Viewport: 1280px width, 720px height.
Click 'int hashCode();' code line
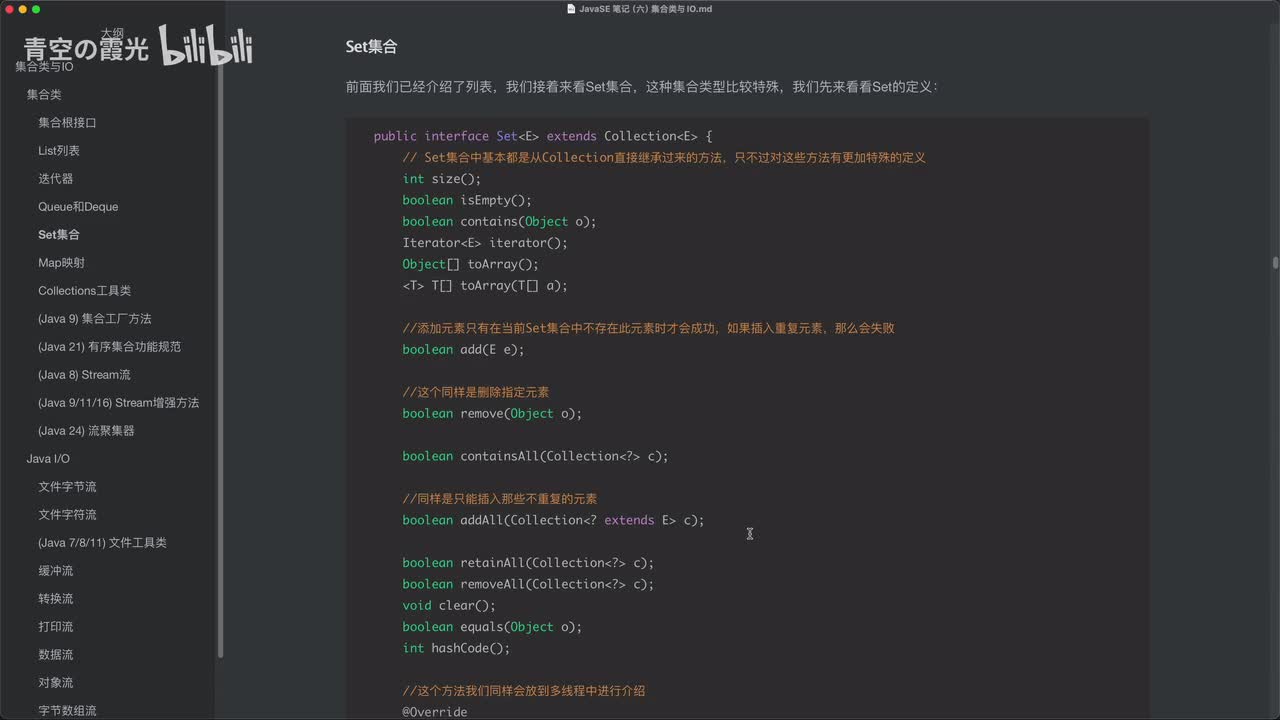click(x=456, y=648)
